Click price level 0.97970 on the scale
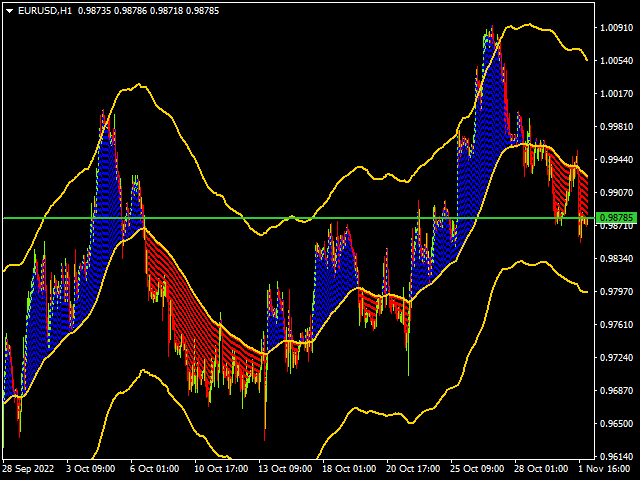Image resolution: width=640 pixels, height=480 pixels. [x=616, y=291]
